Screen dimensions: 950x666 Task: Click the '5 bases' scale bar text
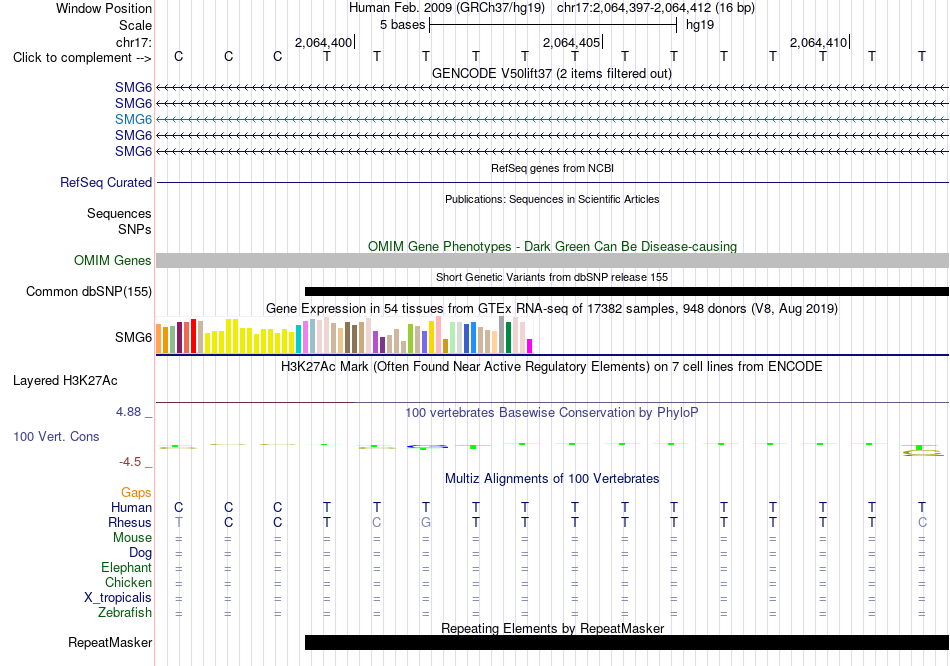point(402,25)
